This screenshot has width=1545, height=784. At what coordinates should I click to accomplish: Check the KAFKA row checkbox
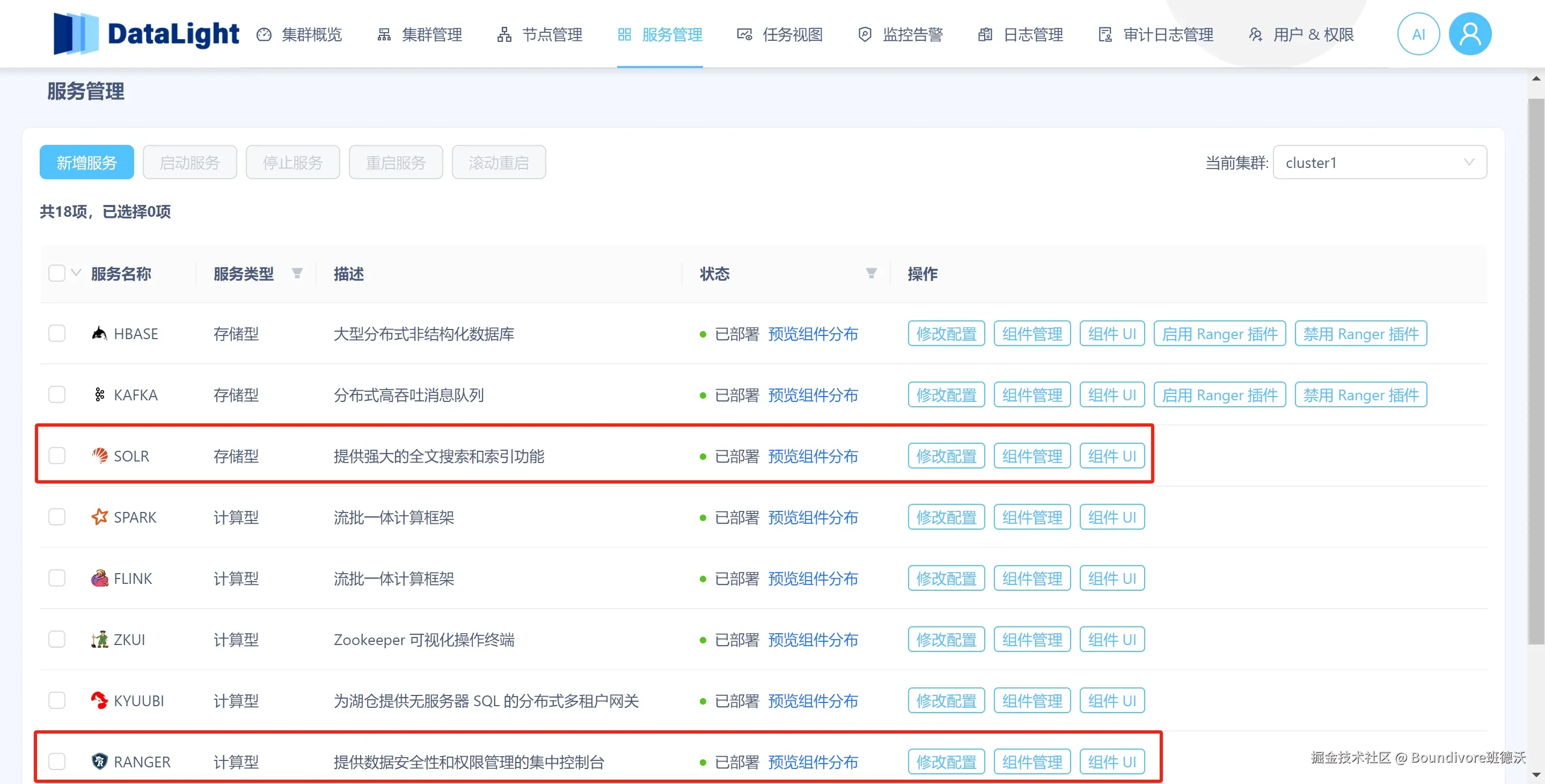(57, 395)
